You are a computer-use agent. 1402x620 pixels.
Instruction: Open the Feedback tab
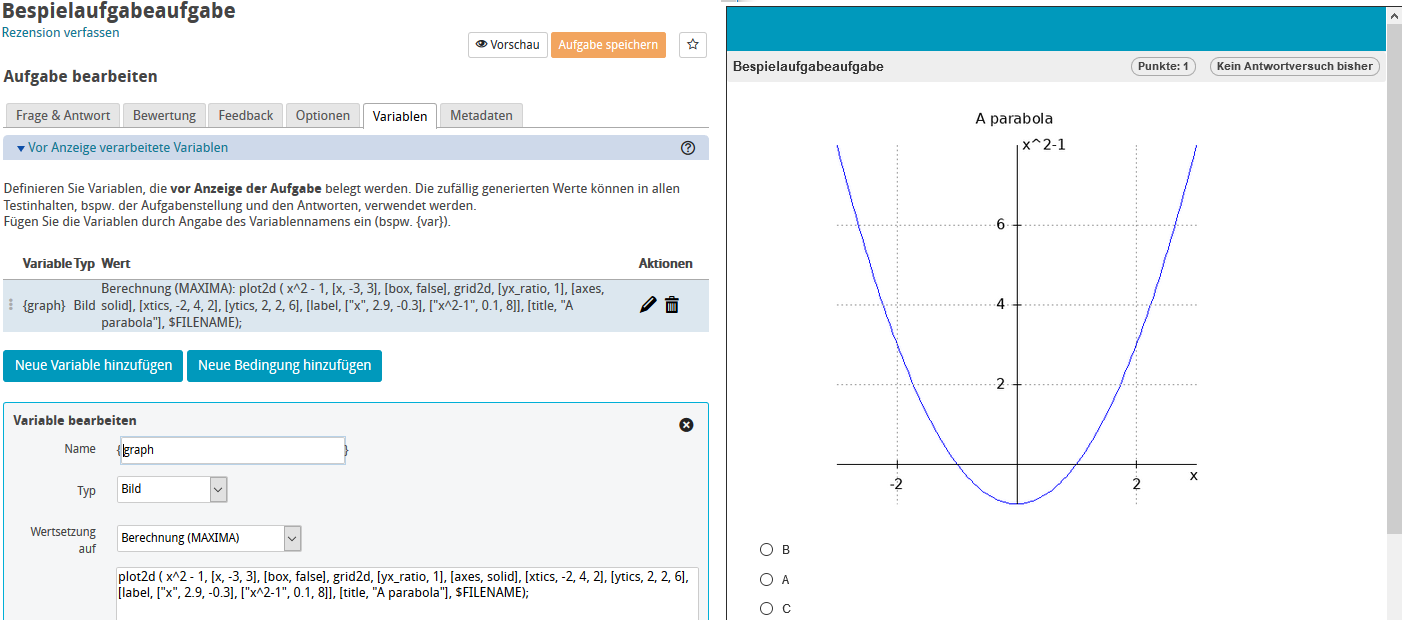point(245,116)
